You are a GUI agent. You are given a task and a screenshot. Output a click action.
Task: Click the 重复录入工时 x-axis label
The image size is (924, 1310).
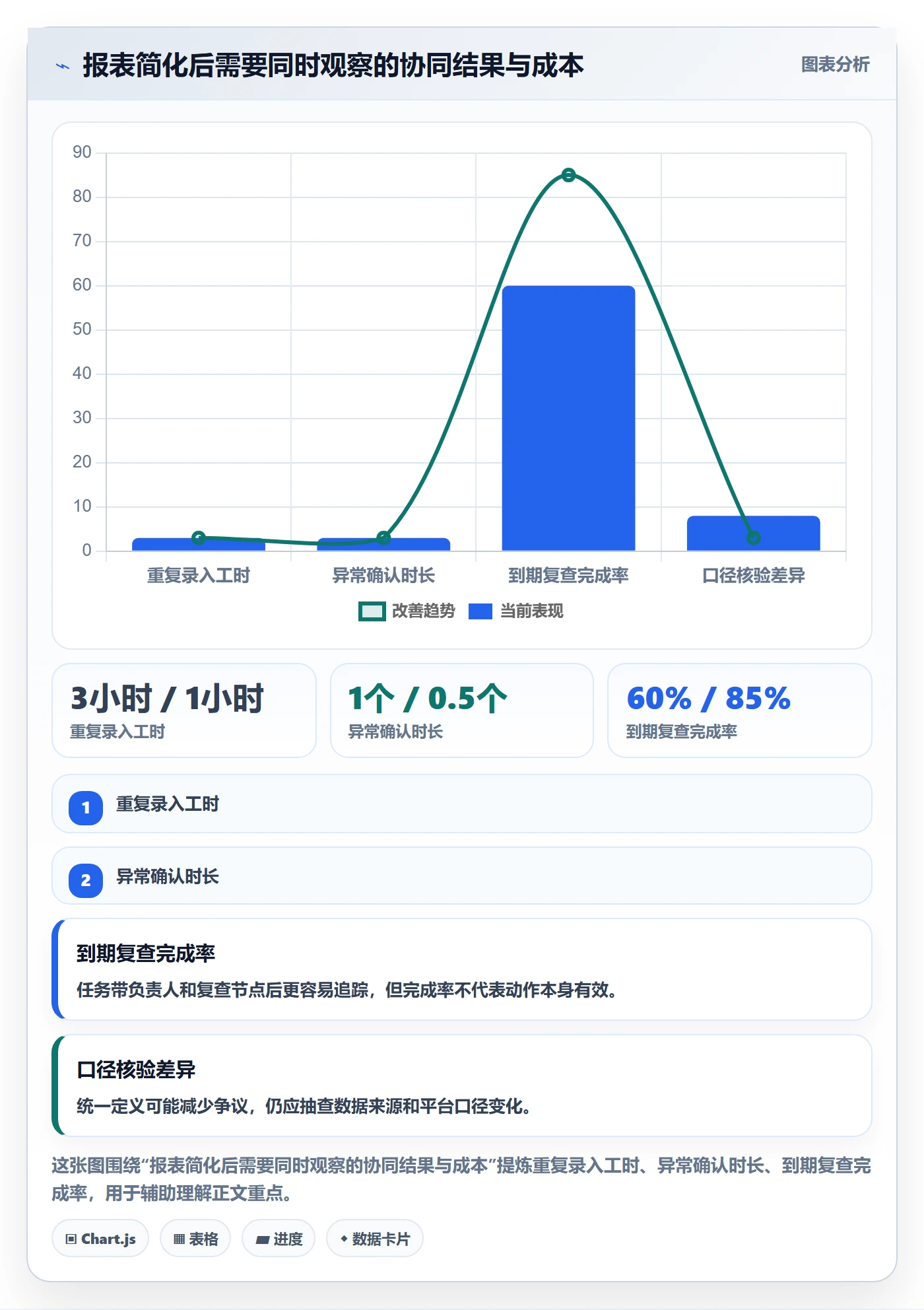[198, 576]
